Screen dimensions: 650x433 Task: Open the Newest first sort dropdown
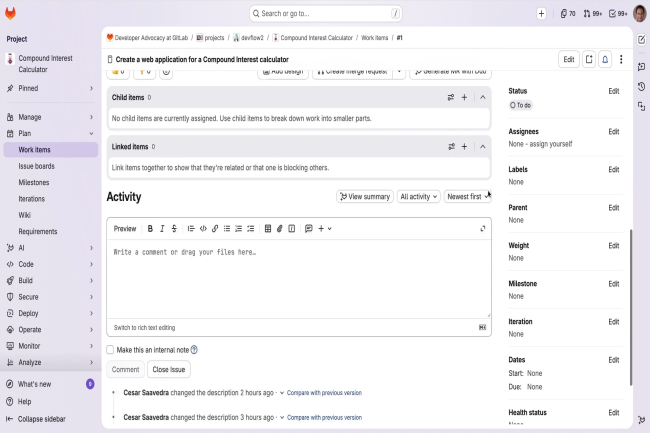[468, 196]
